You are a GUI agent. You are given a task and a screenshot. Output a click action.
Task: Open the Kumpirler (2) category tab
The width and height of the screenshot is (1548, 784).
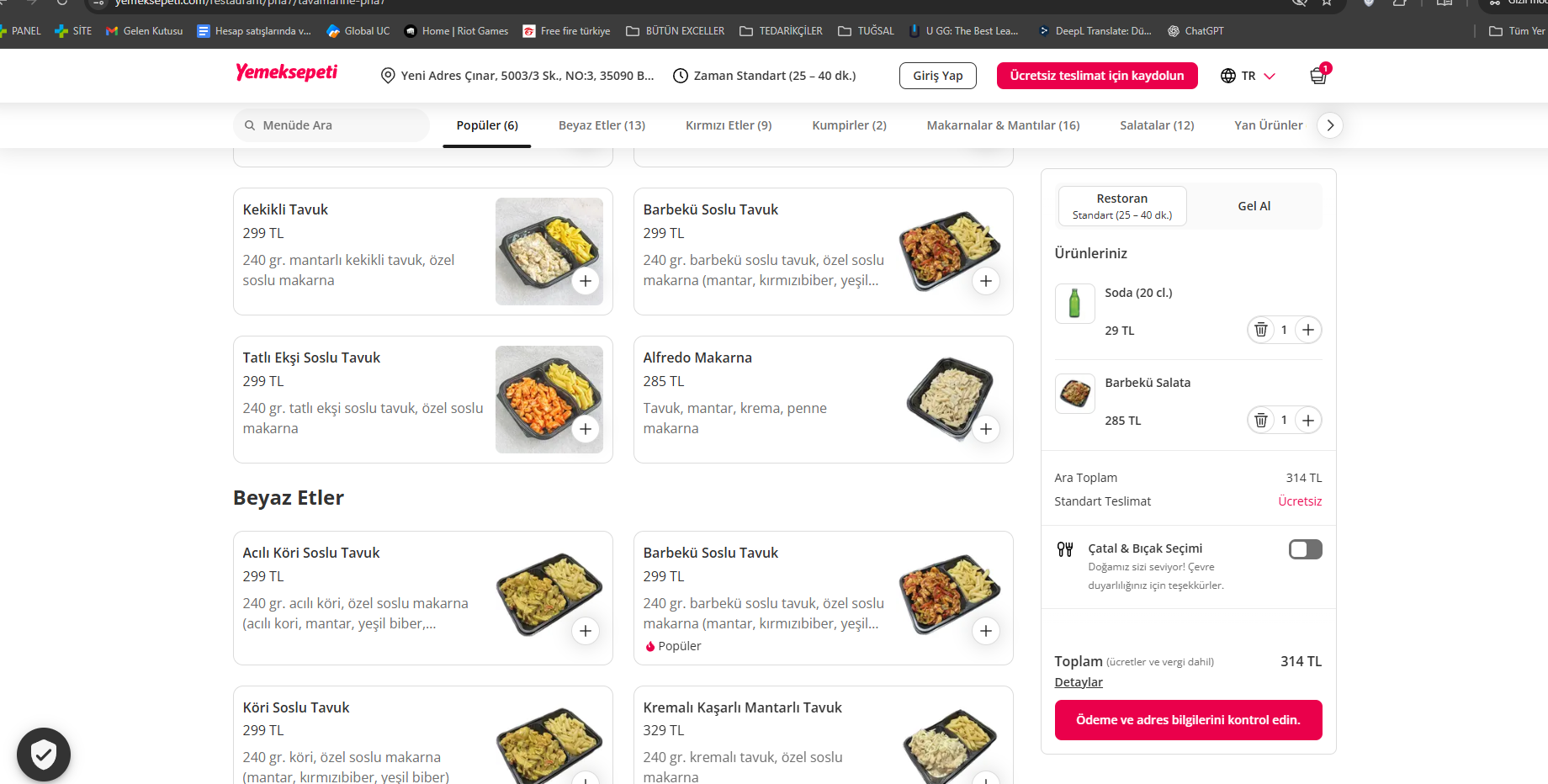[849, 125]
